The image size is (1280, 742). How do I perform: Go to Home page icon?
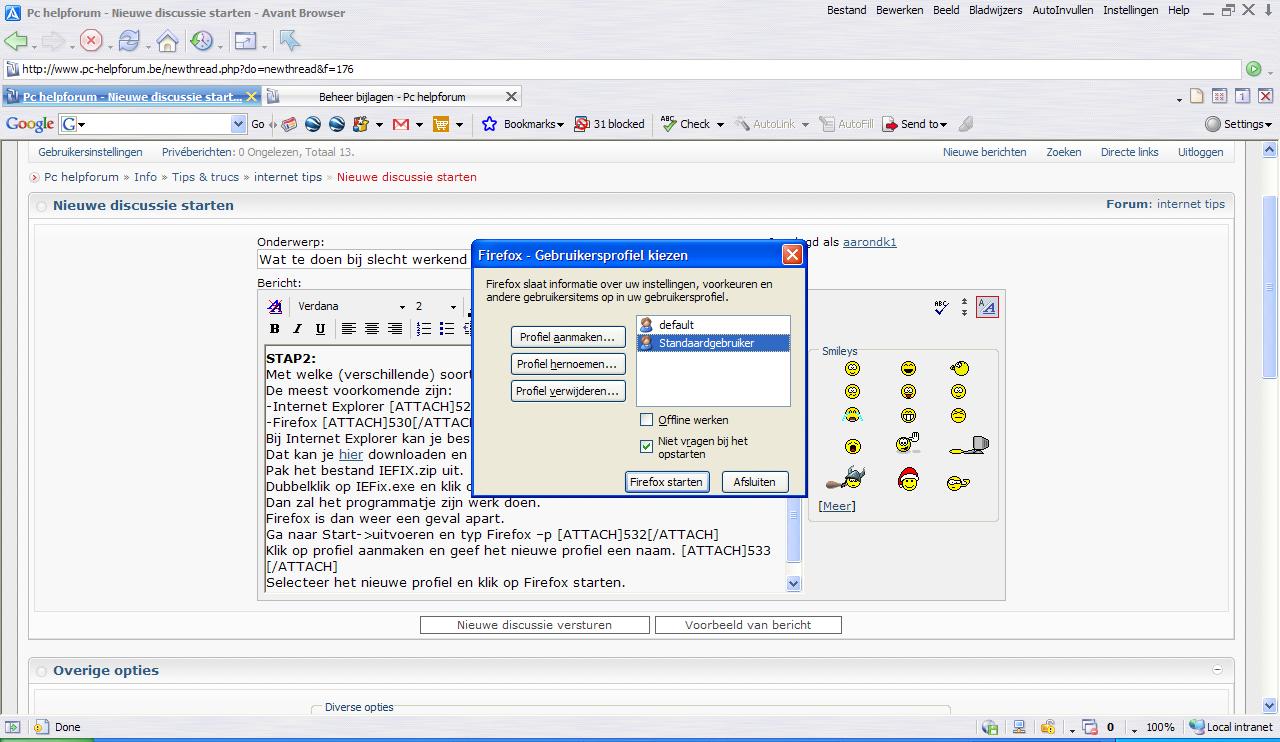point(167,41)
